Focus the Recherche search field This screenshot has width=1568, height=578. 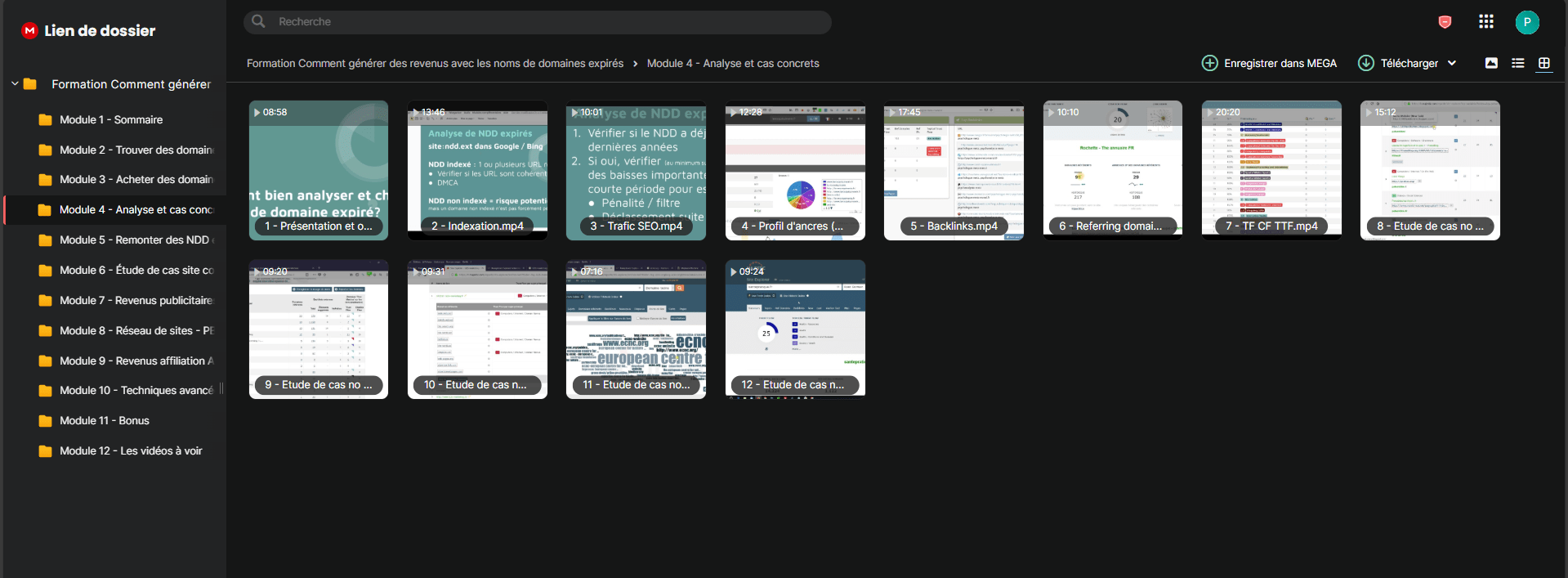point(538,22)
